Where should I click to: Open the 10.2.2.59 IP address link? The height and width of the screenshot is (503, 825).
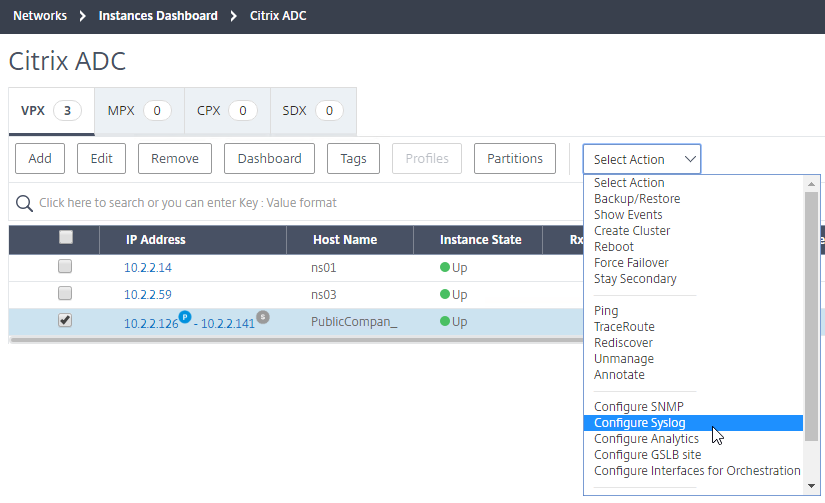[148, 295]
